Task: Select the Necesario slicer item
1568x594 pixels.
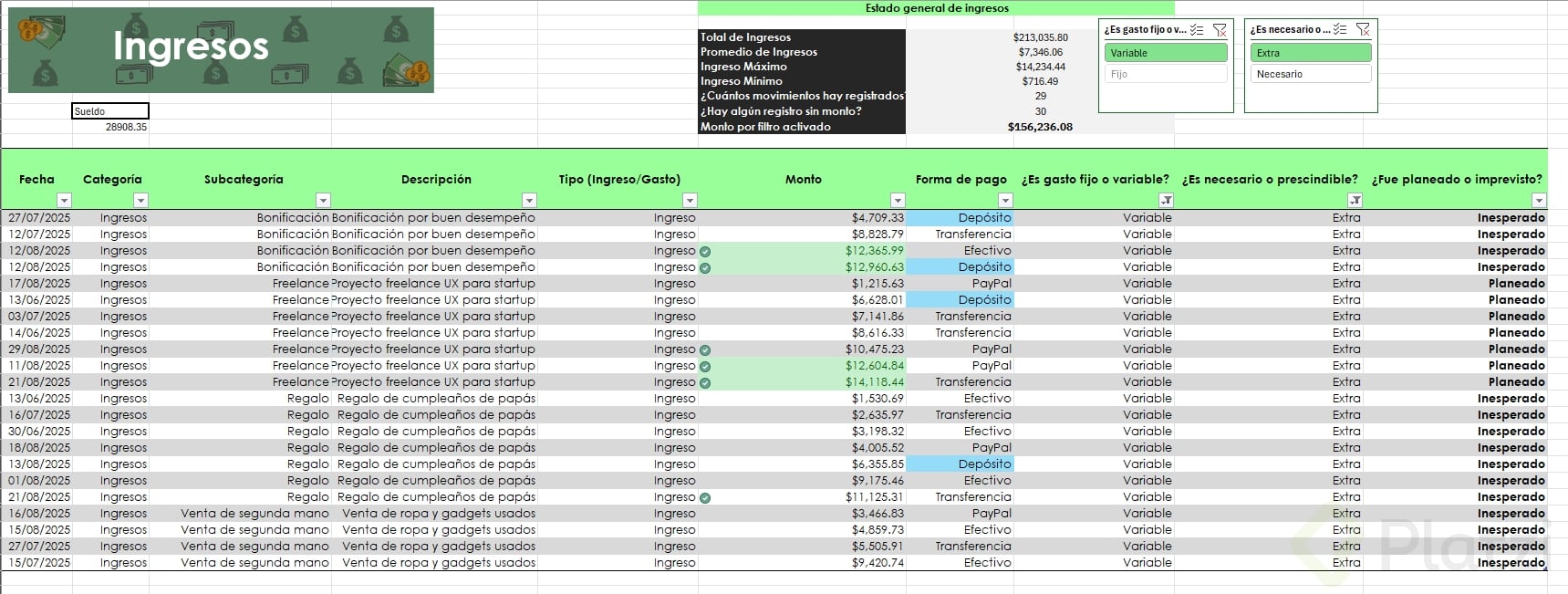Action: point(1311,74)
